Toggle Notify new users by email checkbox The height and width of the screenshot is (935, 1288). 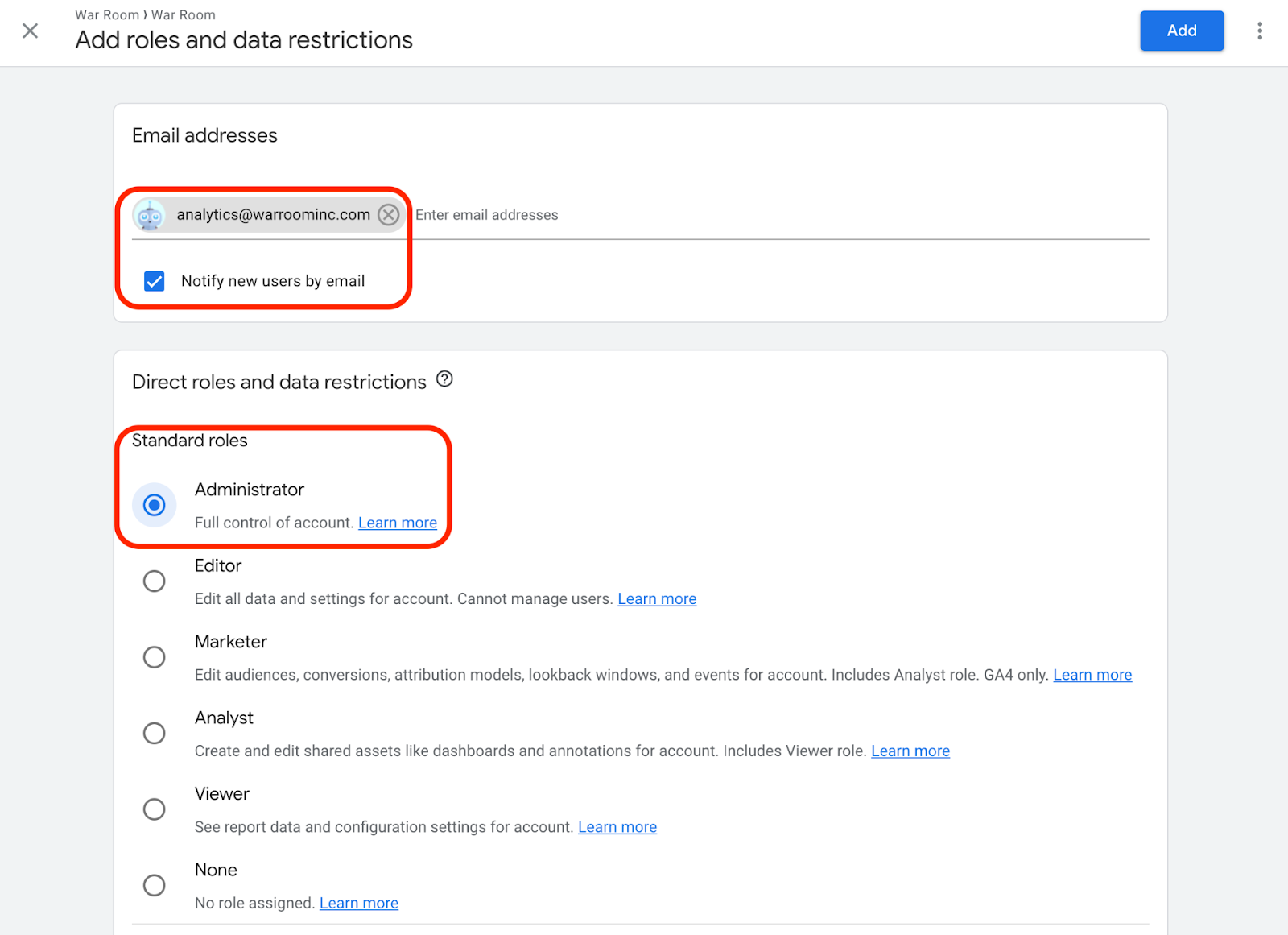(155, 281)
